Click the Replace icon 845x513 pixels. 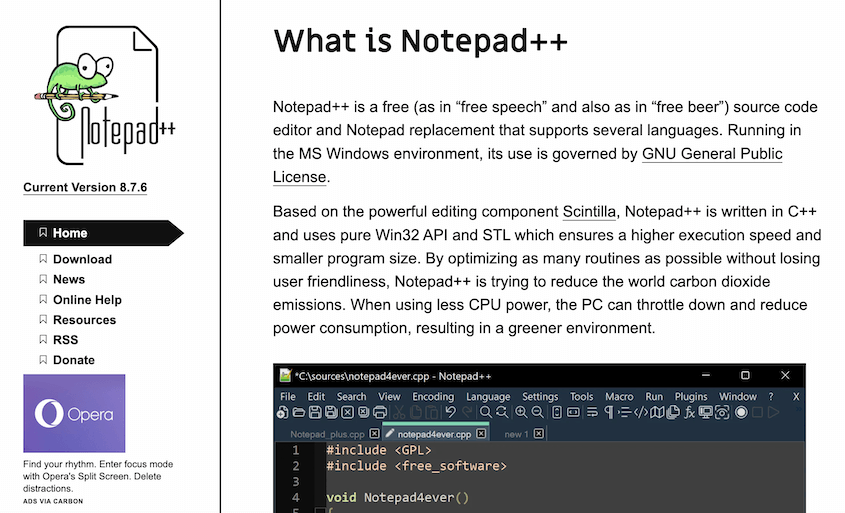pyautogui.click(x=502, y=413)
